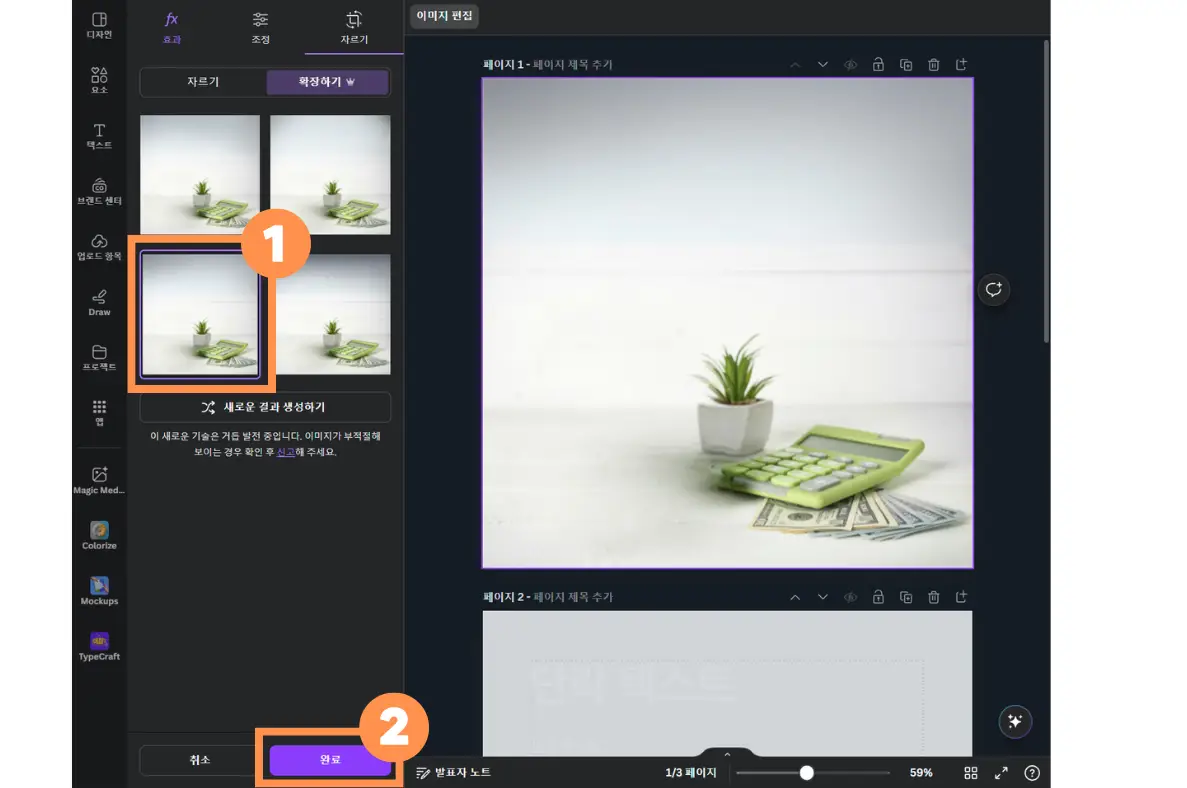This screenshot has height=788, width=1187.
Task: Select the 자르기 crop mode segment
Action: (x=203, y=82)
